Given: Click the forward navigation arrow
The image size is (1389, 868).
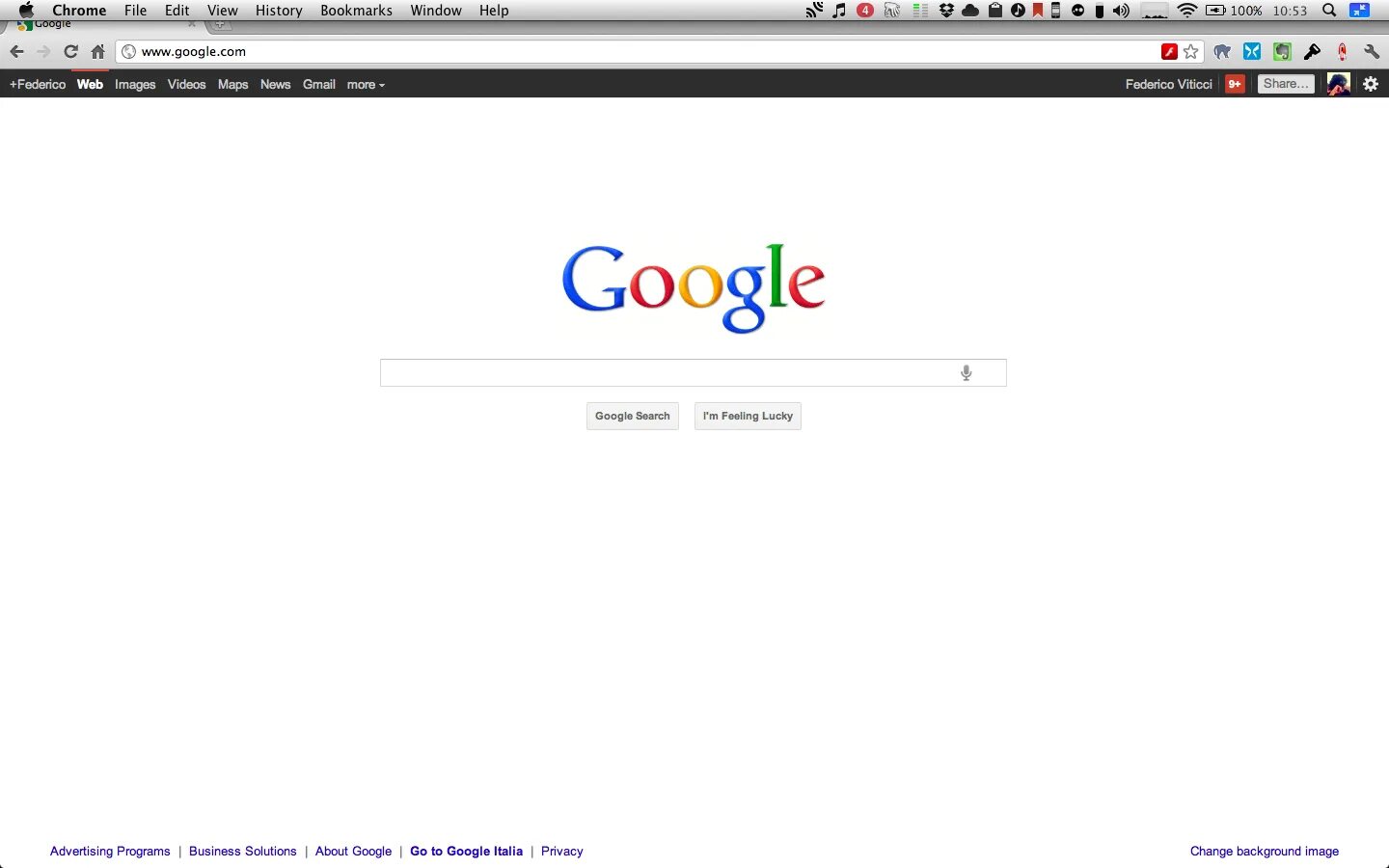Looking at the screenshot, I should pos(43,52).
